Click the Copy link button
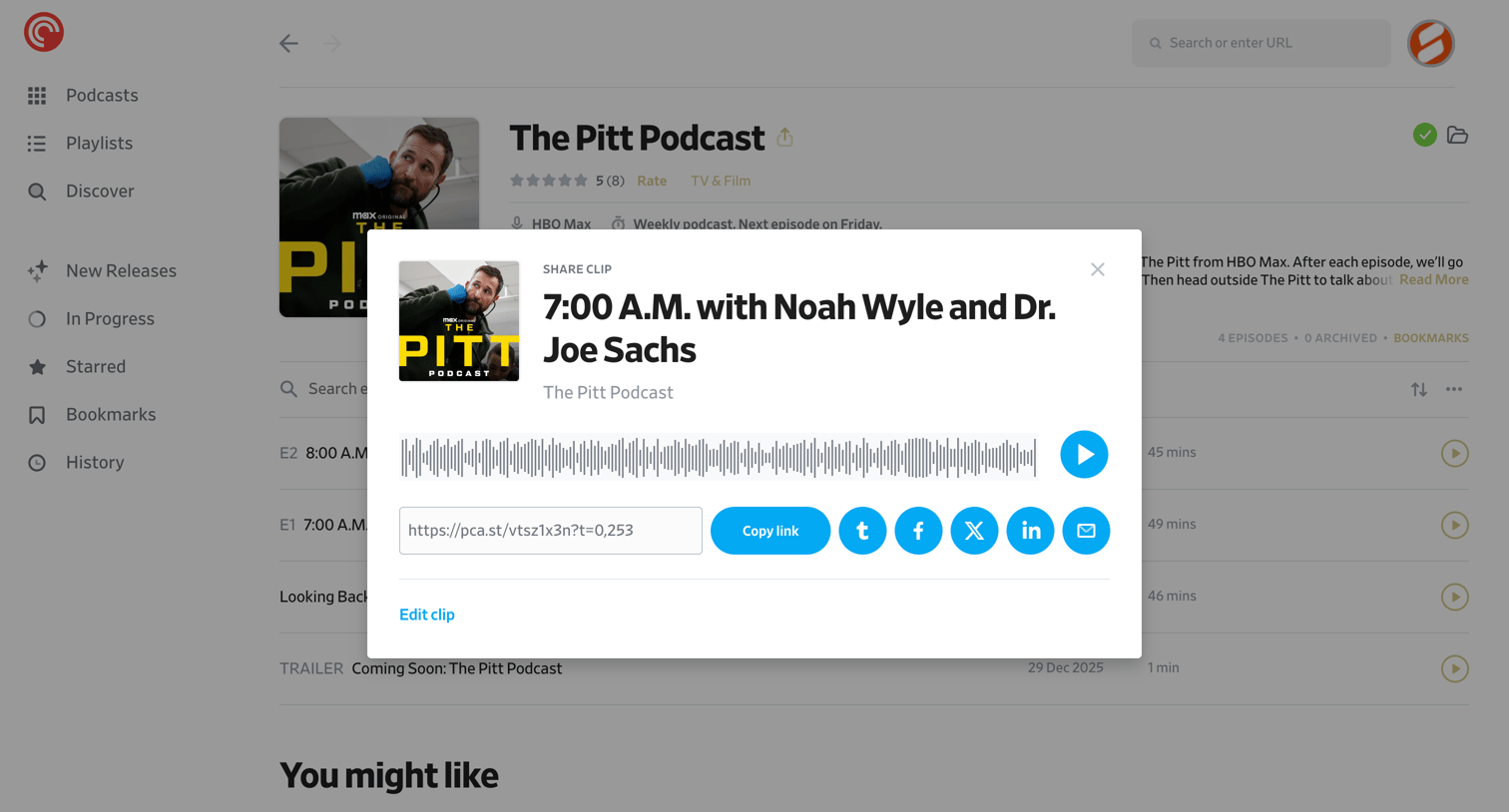The height and width of the screenshot is (812, 1509). (770, 531)
